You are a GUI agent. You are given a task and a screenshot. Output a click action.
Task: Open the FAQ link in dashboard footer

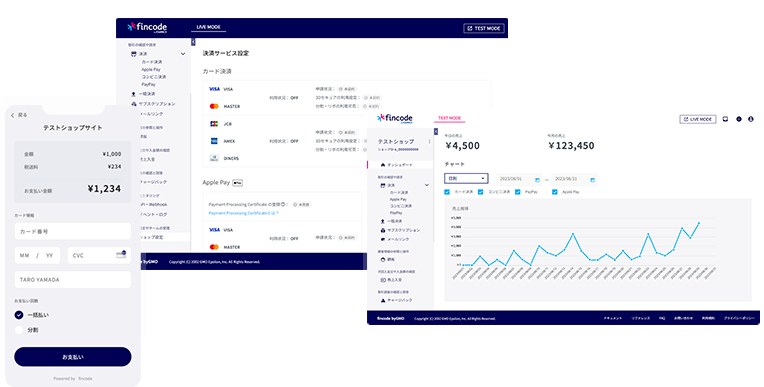(x=662, y=318)
